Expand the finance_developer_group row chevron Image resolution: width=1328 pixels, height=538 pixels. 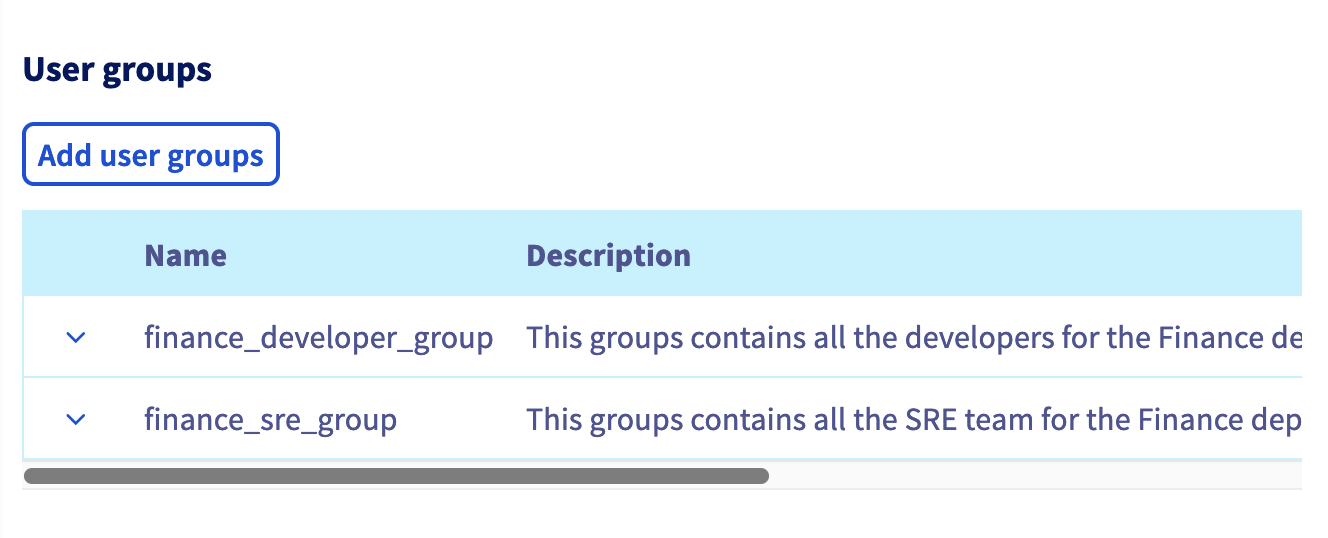coord(75,338)
